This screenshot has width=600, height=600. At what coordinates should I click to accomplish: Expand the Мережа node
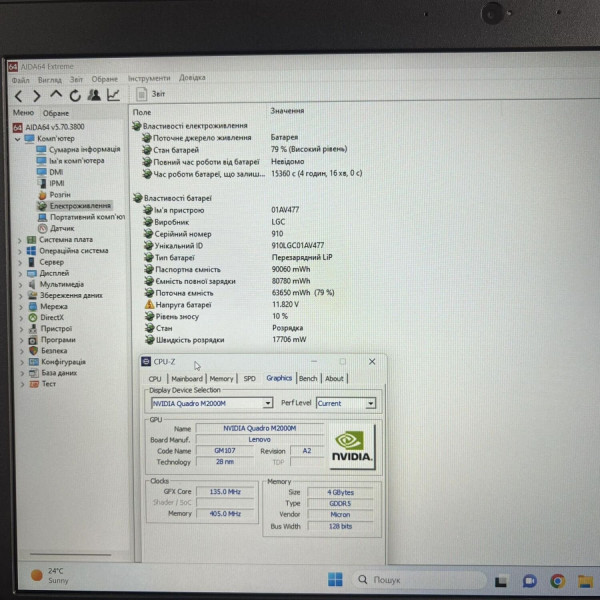21,307
